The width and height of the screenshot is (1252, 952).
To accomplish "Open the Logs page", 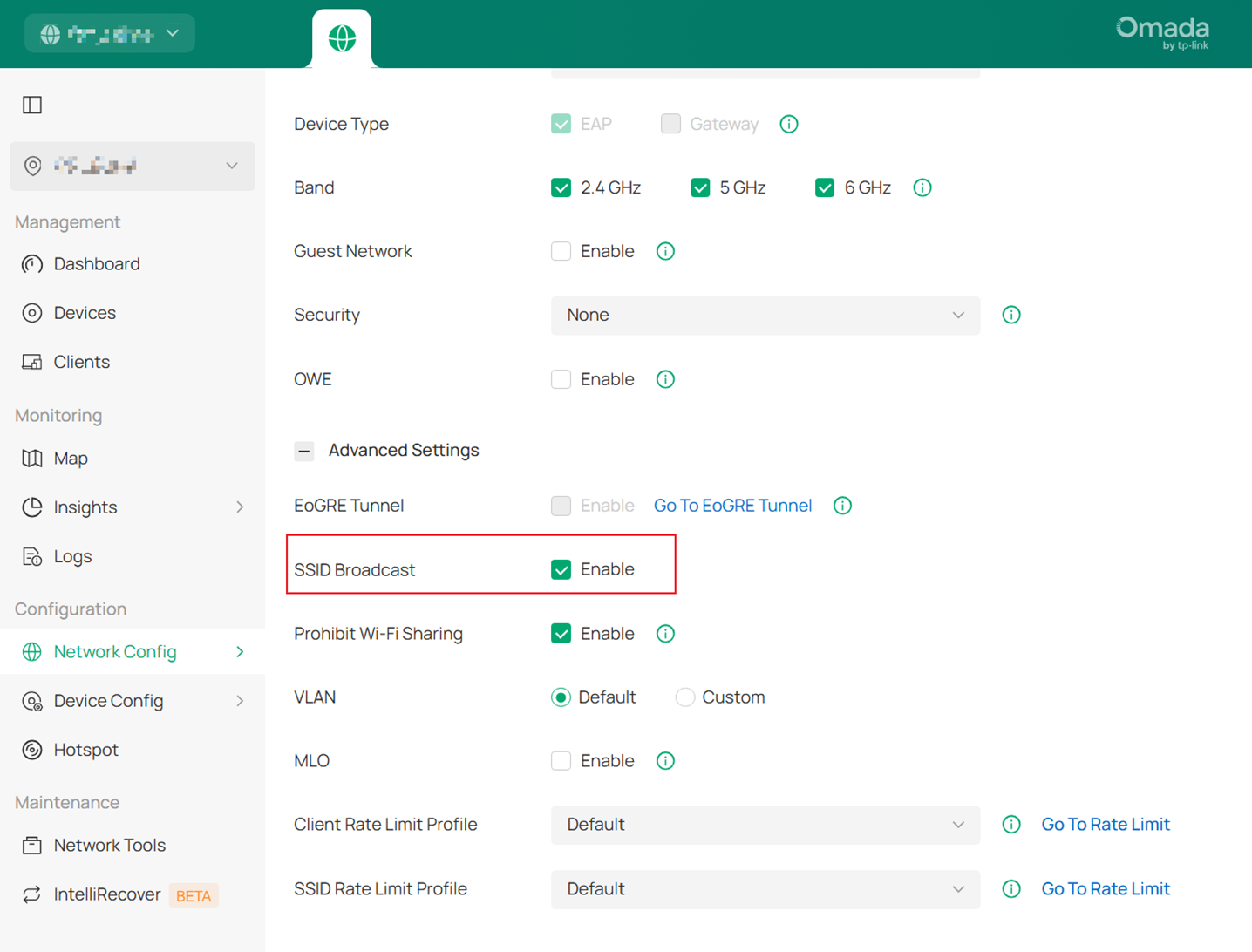I will click(72, 555).
